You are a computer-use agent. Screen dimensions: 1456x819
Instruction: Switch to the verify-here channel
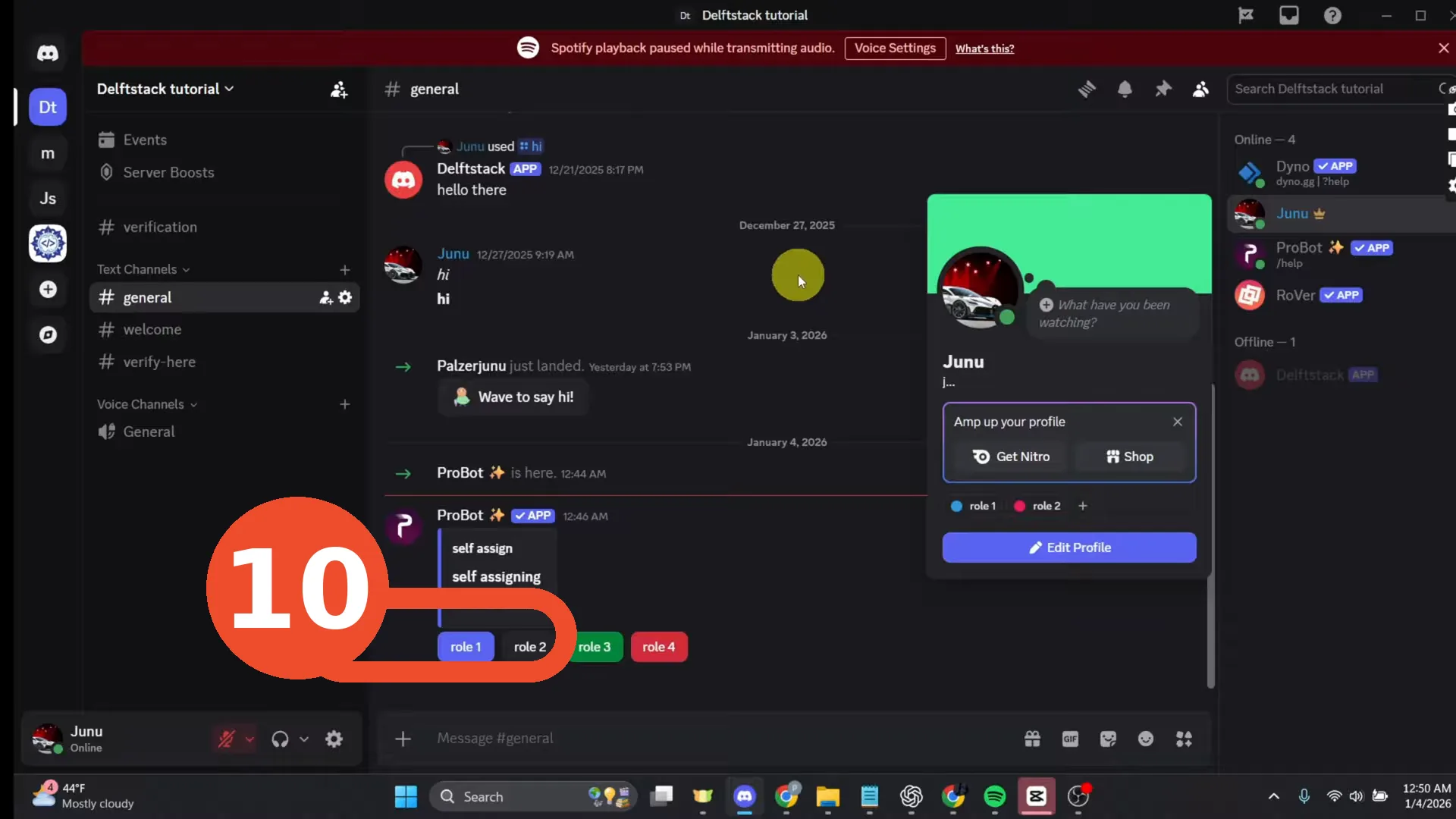[224, 362]
